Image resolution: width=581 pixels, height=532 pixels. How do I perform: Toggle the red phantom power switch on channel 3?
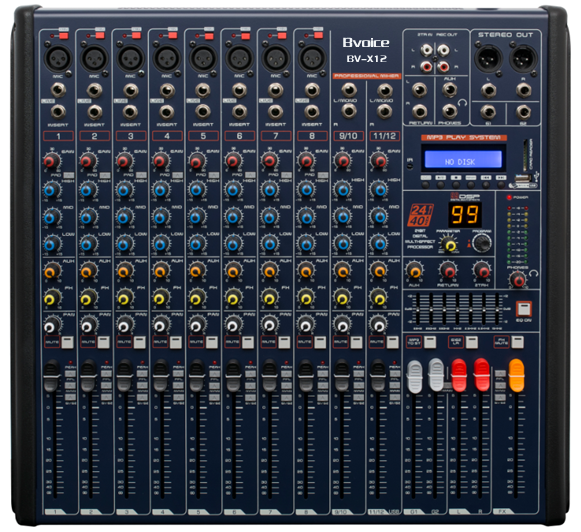pyautogui.click(x=136, y=35)
